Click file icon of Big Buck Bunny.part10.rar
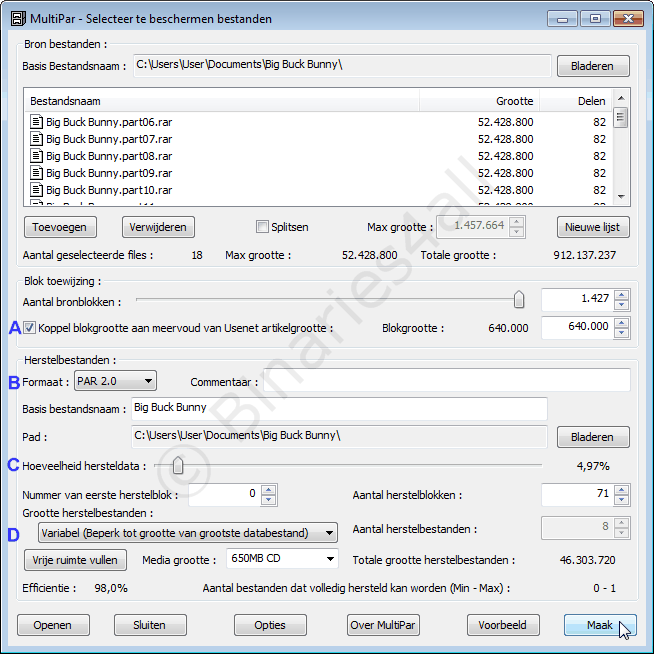The image size is (654, 654). (37, 190)
